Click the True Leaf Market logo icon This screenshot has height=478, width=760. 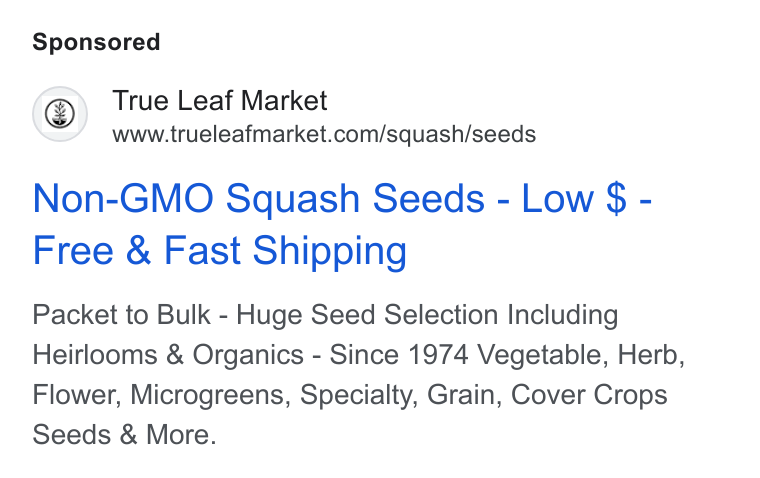coord(60,114)
